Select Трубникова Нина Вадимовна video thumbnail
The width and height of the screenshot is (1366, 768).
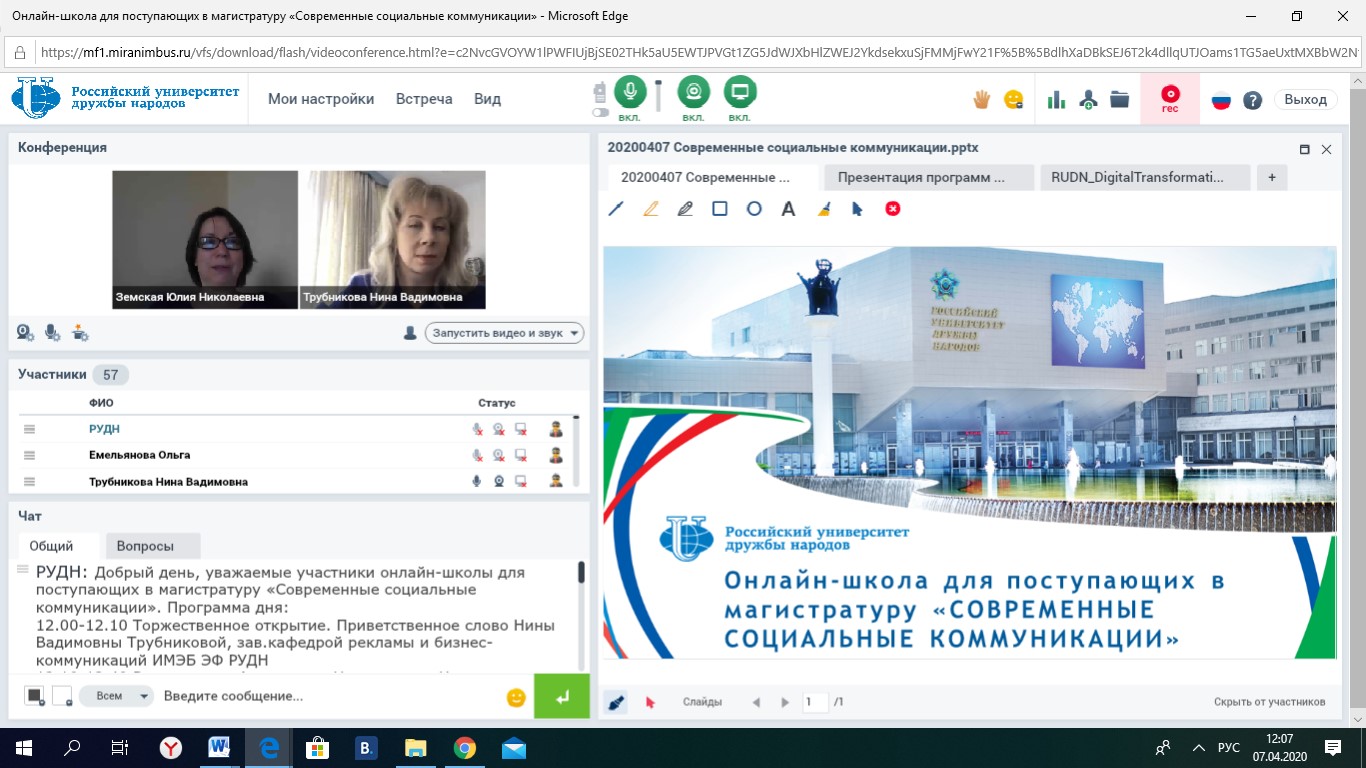pyautogui.click(x=393, y=239)
